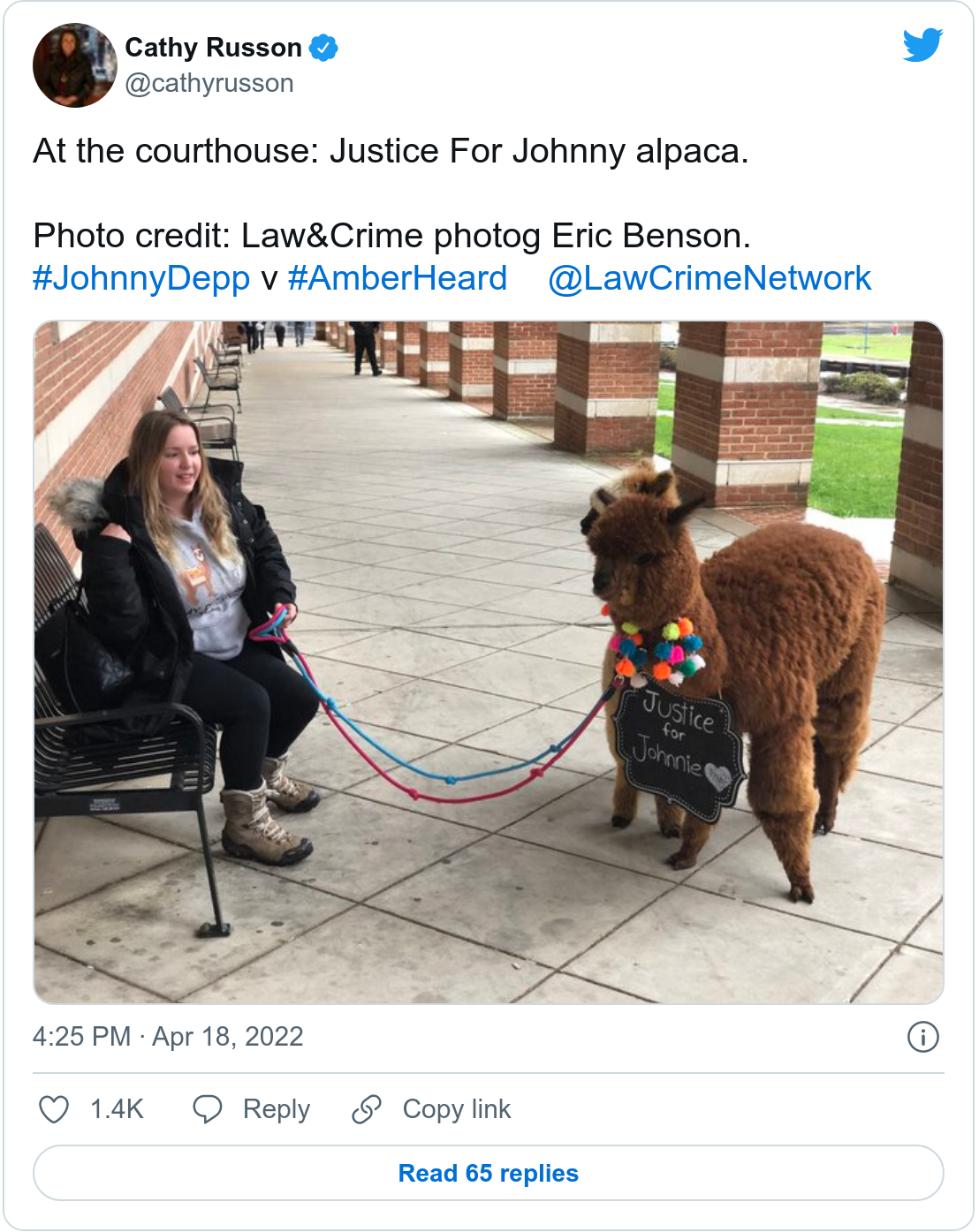
Task: Open the alpaca photo in the tweet
Action: pos(489,662)
